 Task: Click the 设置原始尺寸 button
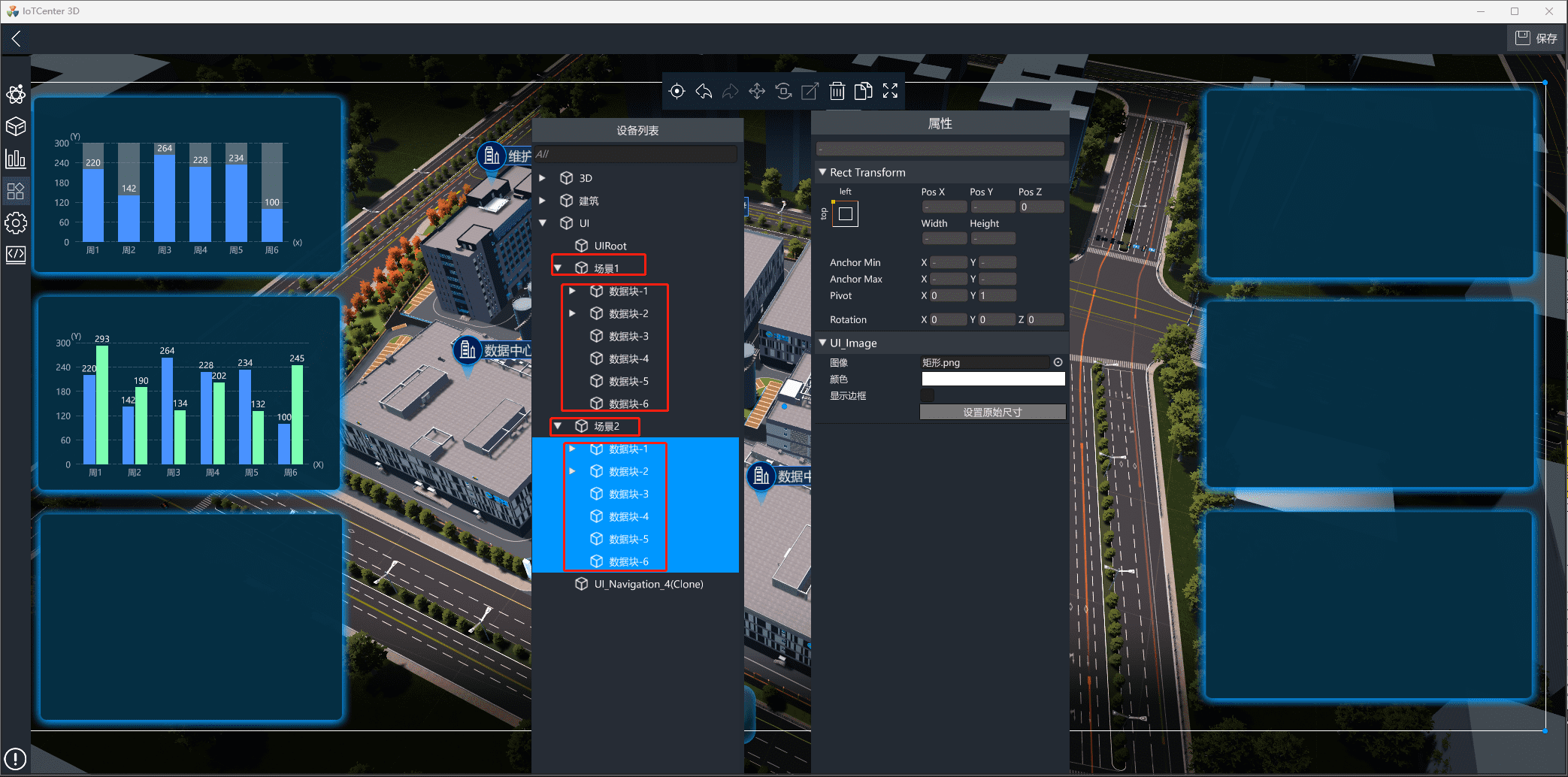992,413
